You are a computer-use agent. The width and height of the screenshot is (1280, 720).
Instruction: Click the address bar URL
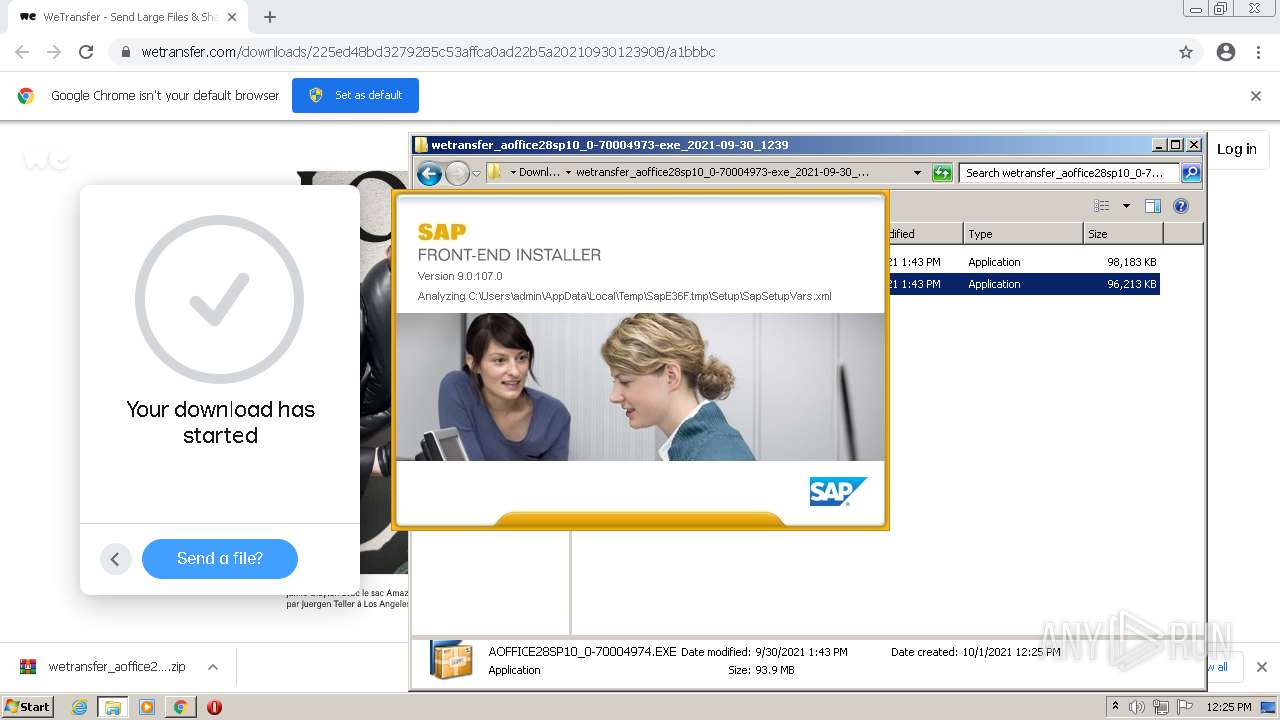[428, 52]
